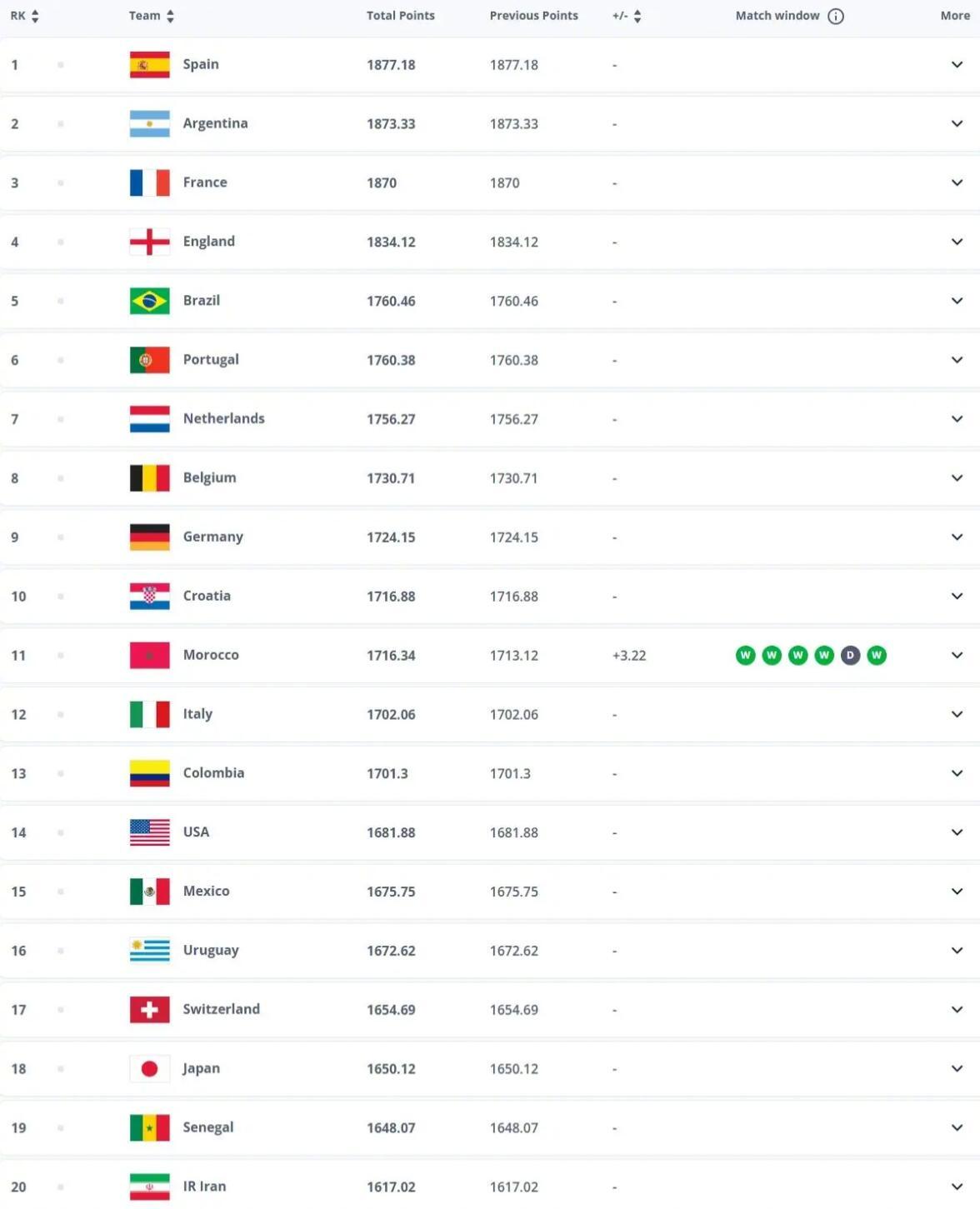Expand the IR Iran row details
980x1209 pixels.
coord(957,1187)
